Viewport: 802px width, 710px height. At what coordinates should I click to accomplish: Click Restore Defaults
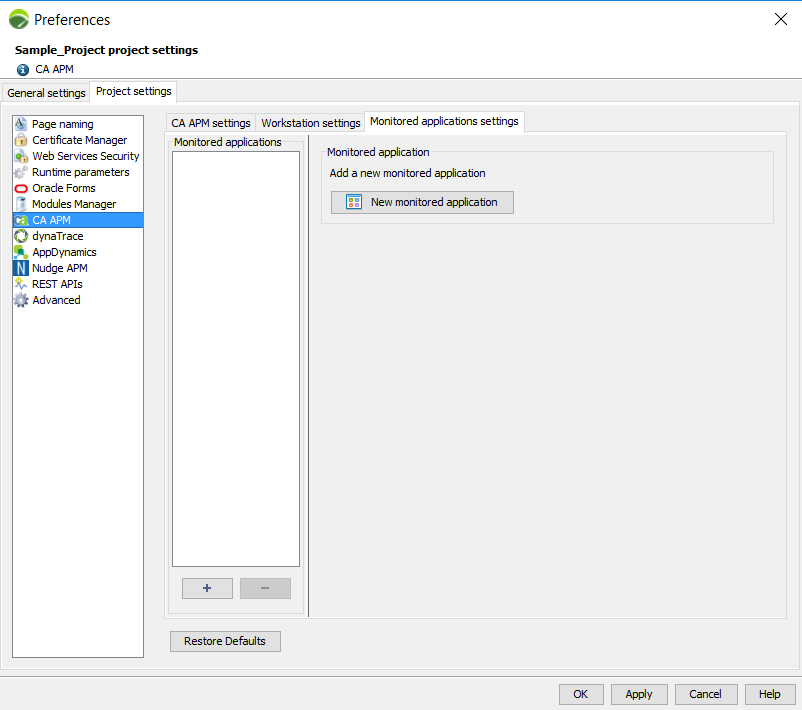225,641
